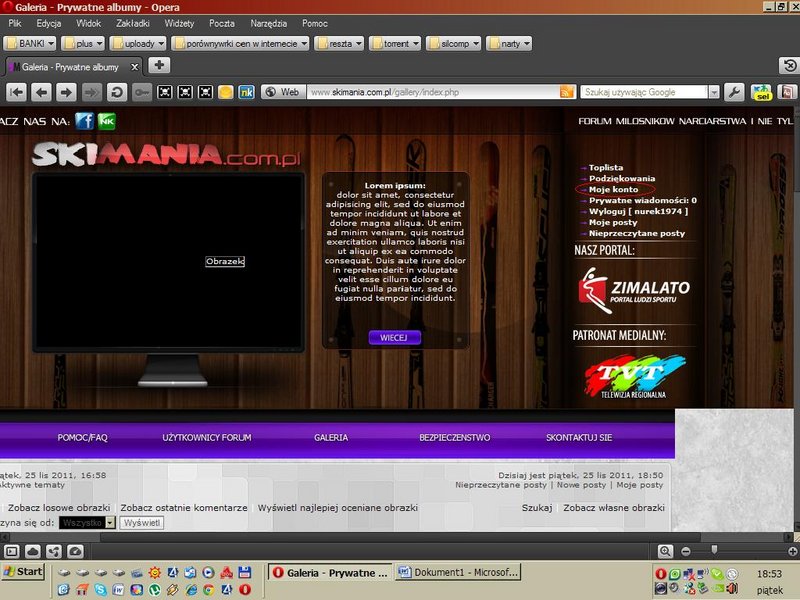
Task: Open Nieprzeczytane posty in the right sidebar
Action: coord(637,233)
